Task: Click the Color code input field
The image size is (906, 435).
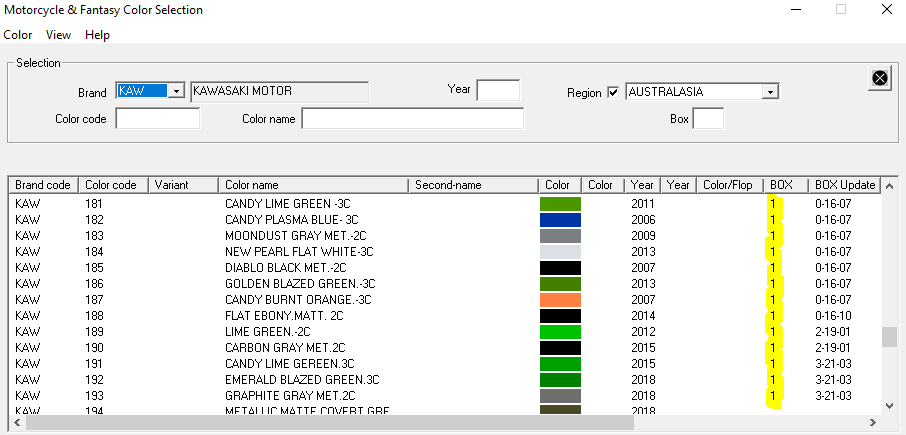Action: pos(157,119)
